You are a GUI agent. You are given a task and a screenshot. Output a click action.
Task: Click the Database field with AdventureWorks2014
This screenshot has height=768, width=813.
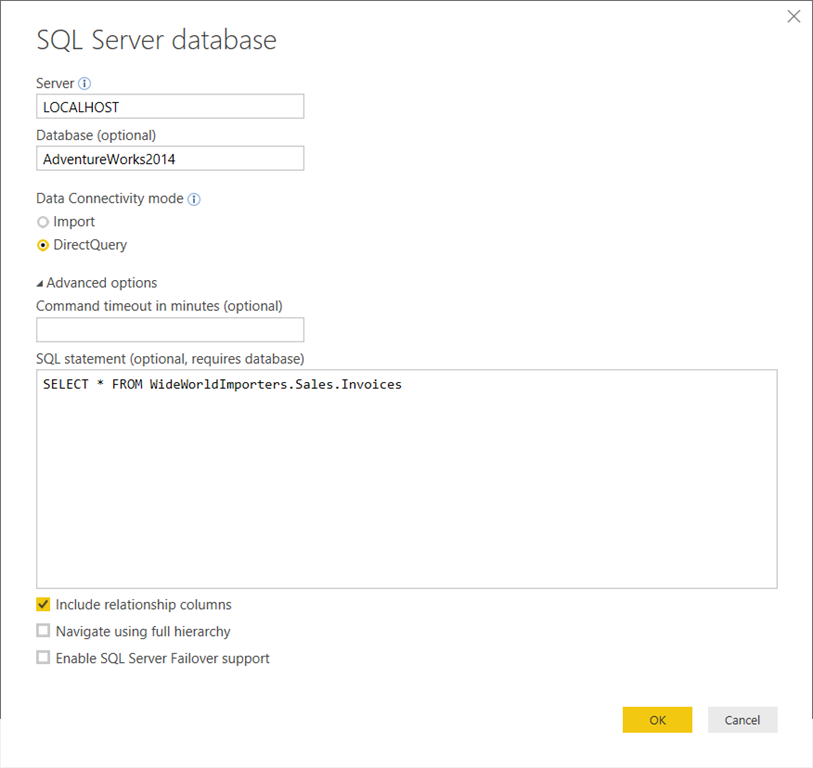pos(170,159)
